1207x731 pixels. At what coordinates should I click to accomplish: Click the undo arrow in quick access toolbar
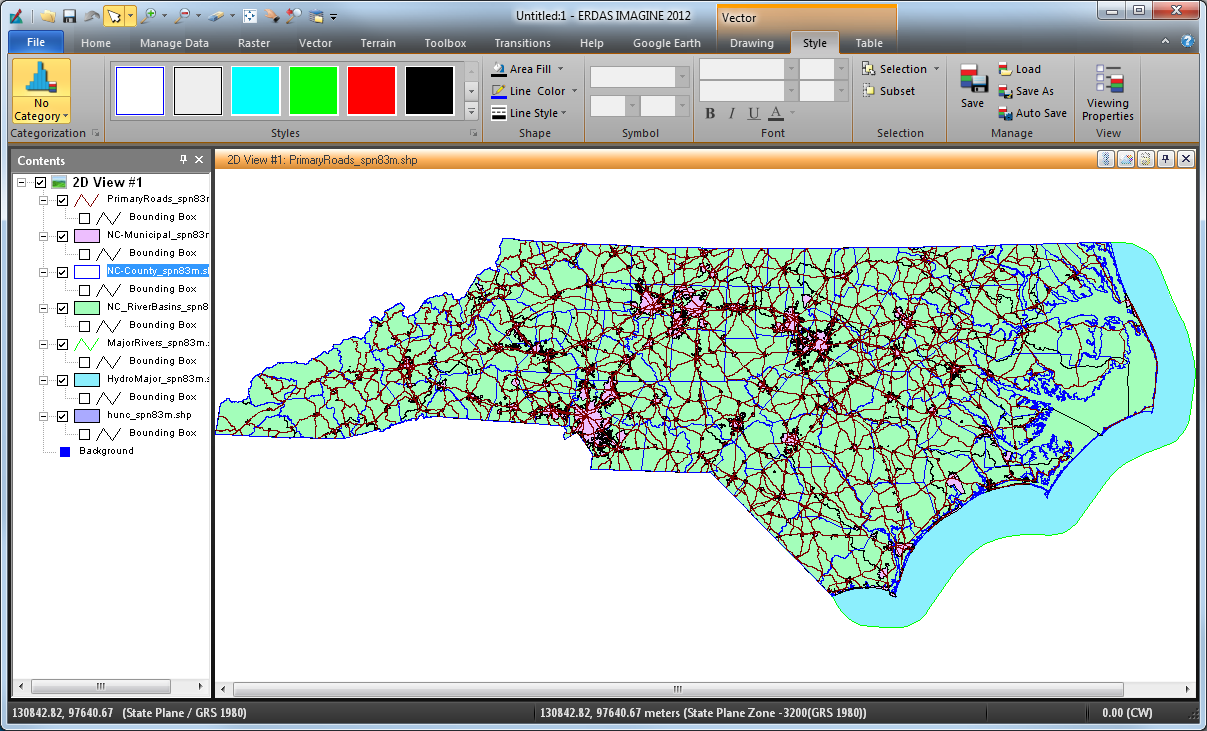(91, 16)
